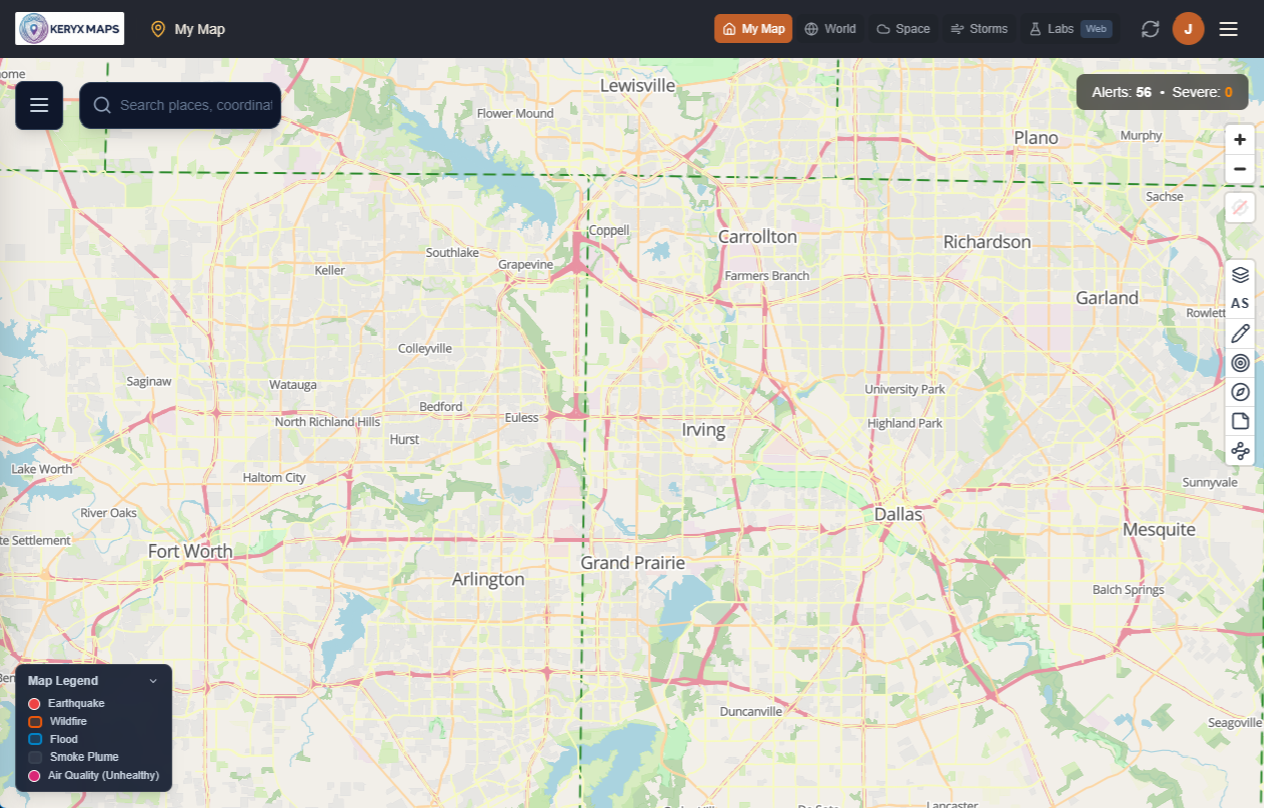Click the My Map location pin icon
The height and width of the screenshot is (808, 1264).
158,29
